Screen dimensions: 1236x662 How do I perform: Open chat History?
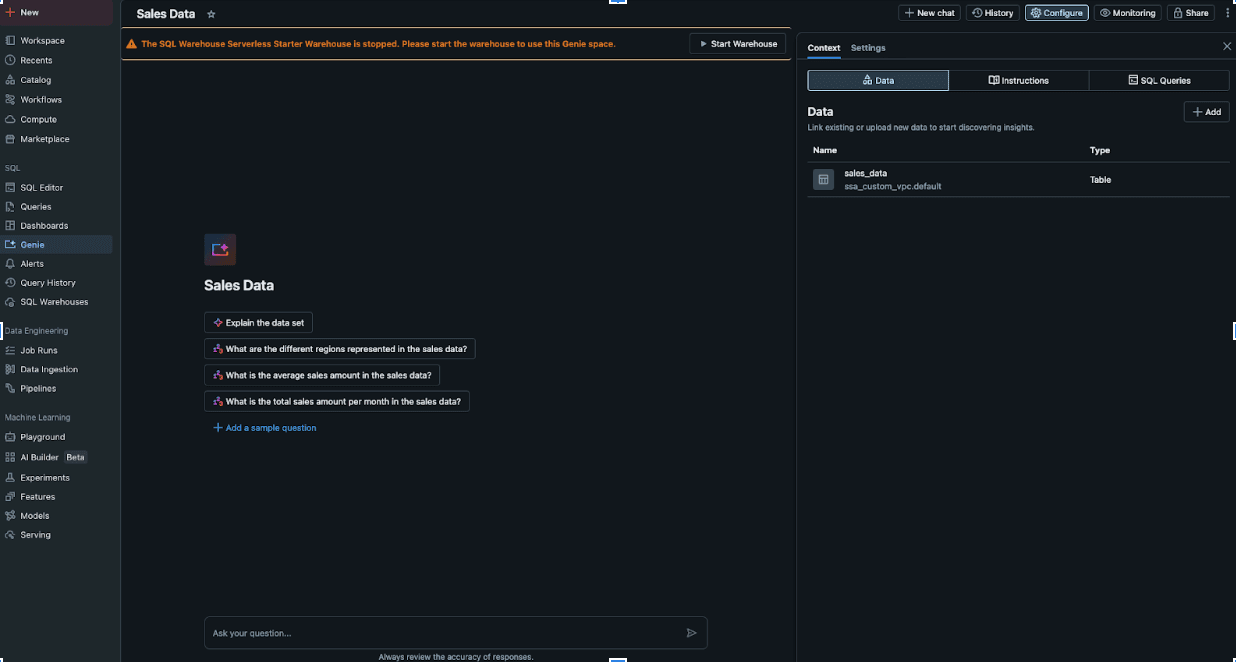tap(993, 13)
